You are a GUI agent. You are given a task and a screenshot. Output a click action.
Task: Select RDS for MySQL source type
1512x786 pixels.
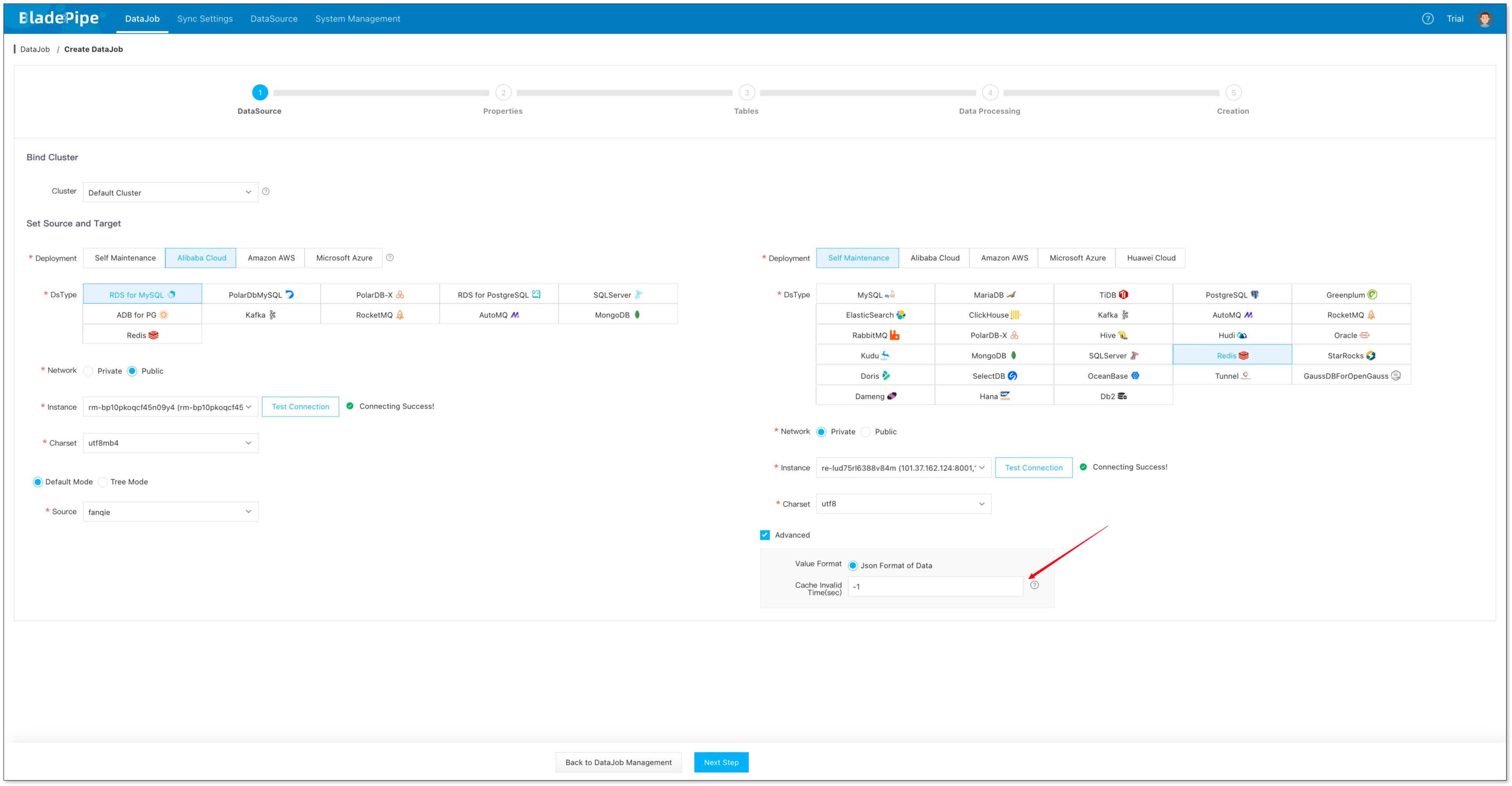[x=142, y=295]
